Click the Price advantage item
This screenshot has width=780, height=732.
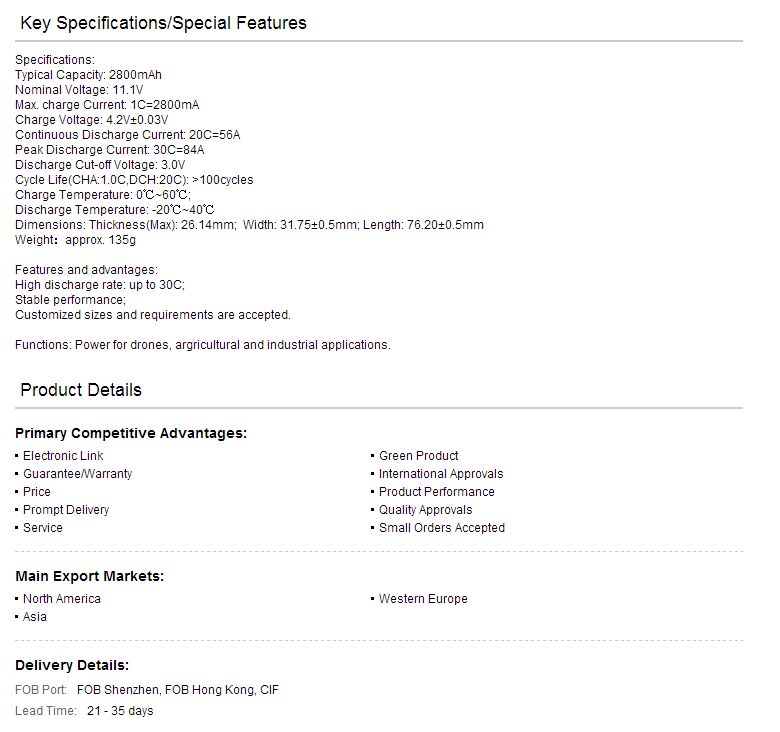tap(37, 492)
